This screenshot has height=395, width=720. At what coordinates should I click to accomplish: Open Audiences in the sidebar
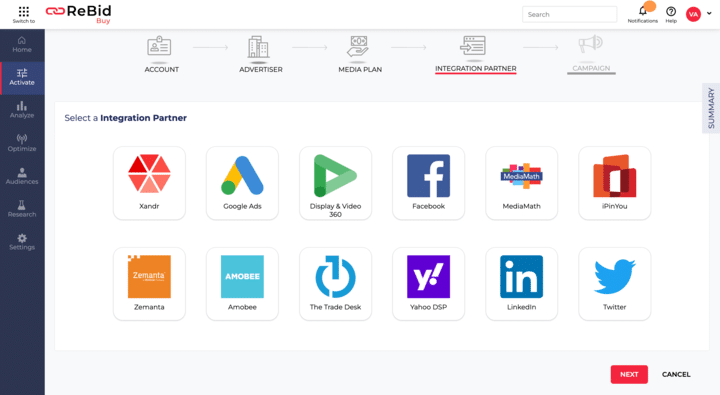[x=22, y=176]
